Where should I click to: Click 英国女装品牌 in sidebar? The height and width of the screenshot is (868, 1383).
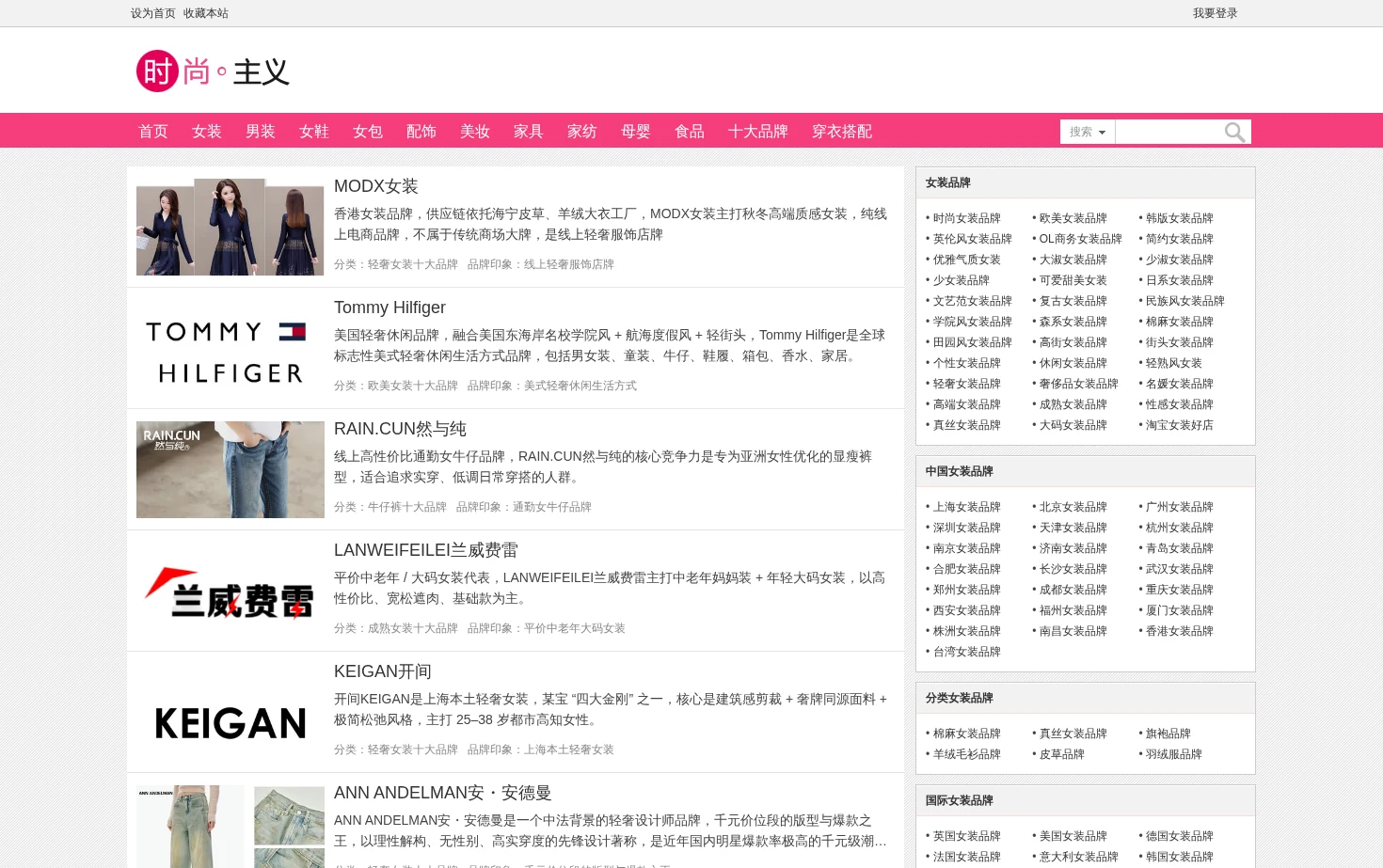967,836
